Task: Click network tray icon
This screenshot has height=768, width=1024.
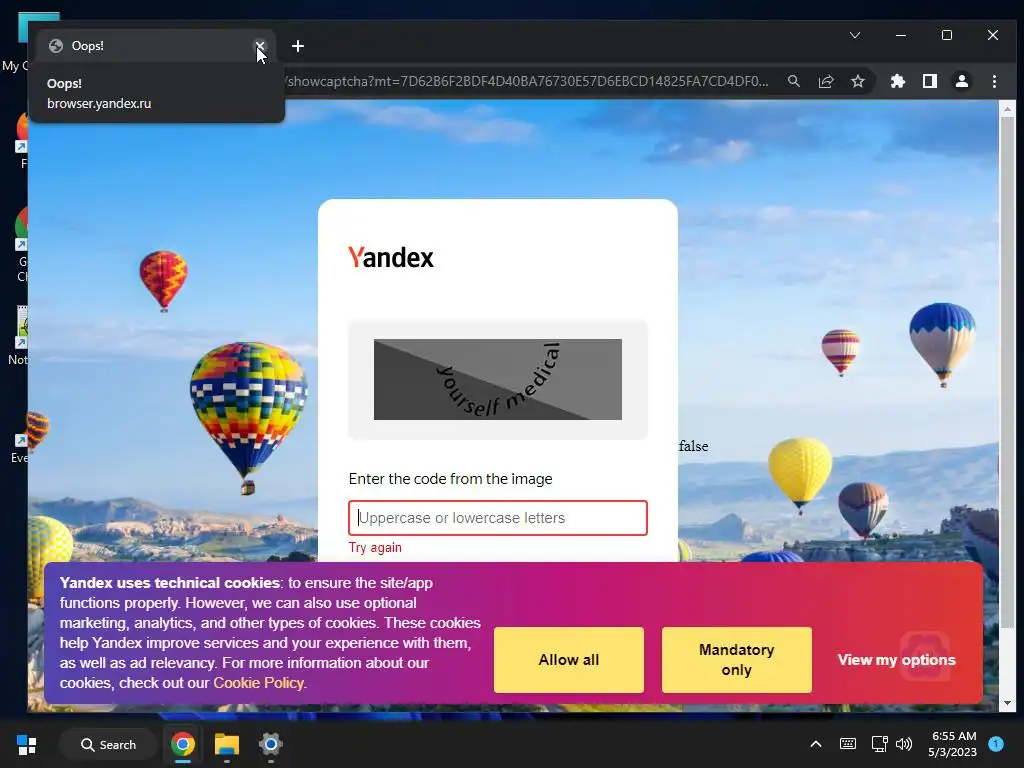Action: (x=879, y=744)
